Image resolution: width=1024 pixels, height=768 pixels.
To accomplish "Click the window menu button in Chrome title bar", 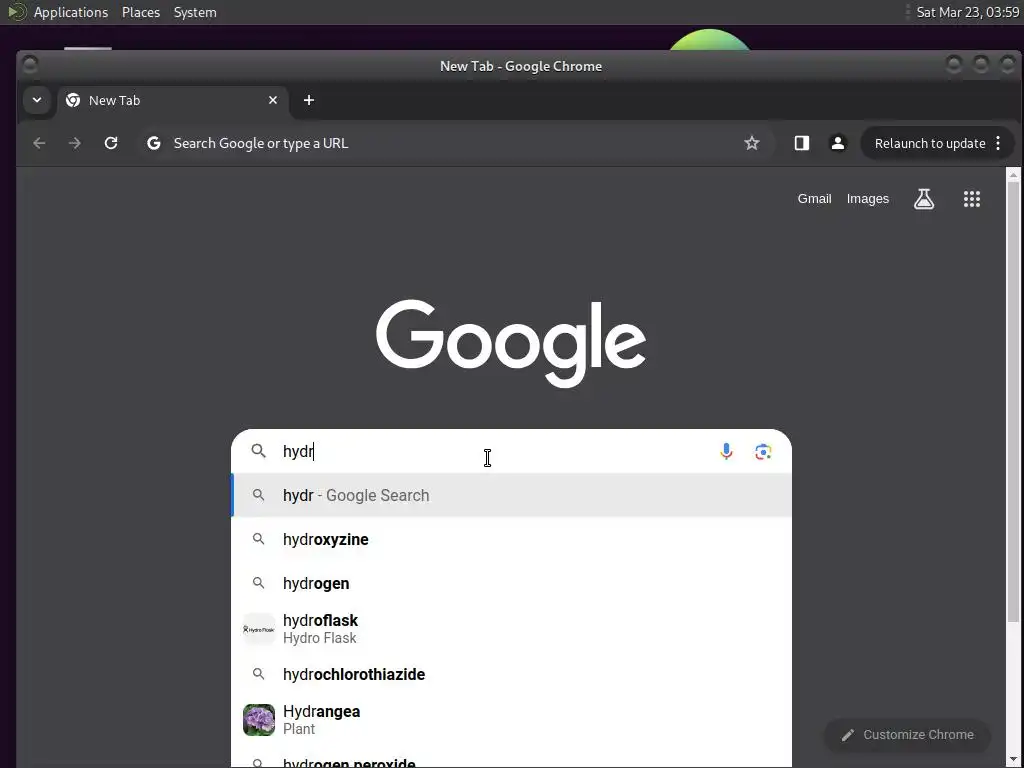I will (x=29, y=65).
